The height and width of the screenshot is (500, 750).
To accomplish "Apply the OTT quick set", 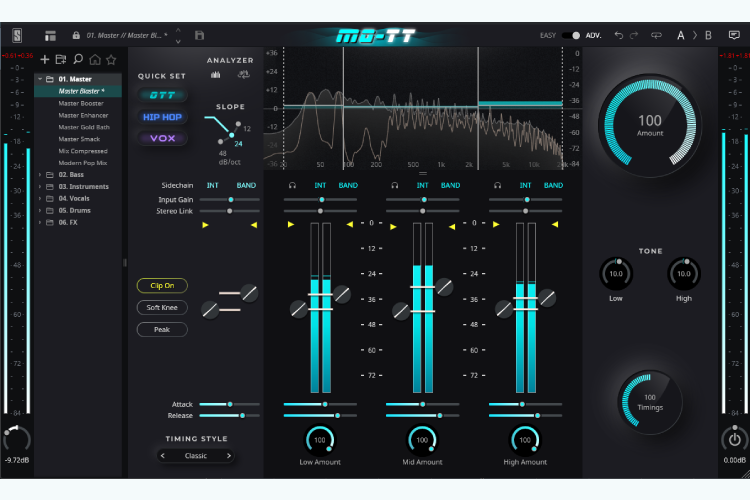I will (x=162, y=95).
